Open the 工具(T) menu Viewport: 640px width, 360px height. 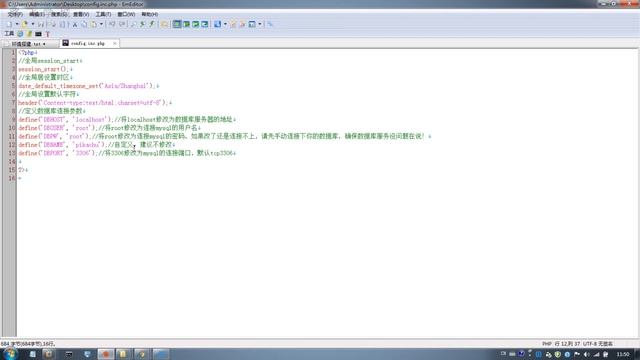103,14
